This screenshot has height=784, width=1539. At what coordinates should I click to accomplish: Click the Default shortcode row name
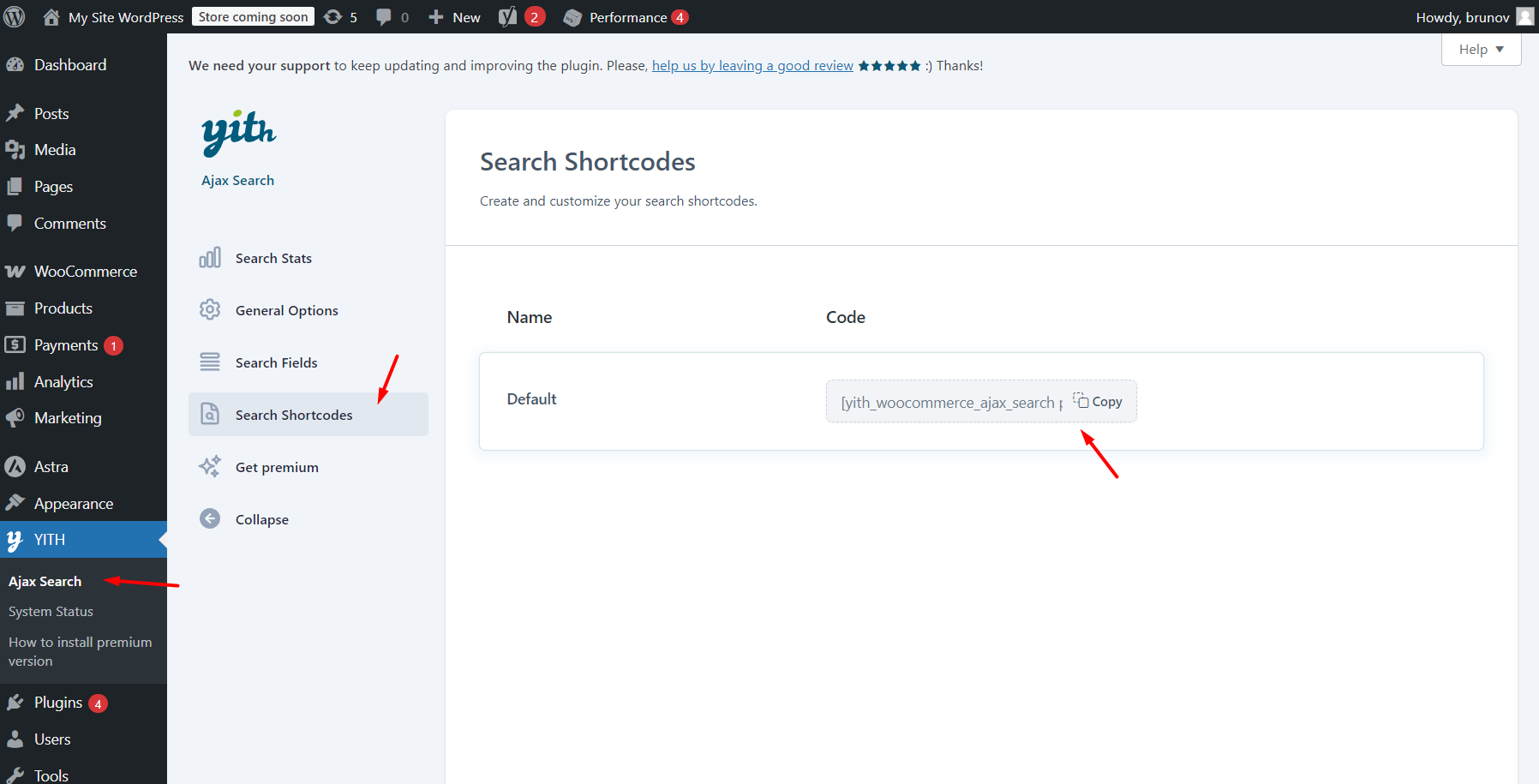pyautogui.click(x=531, y=399)
